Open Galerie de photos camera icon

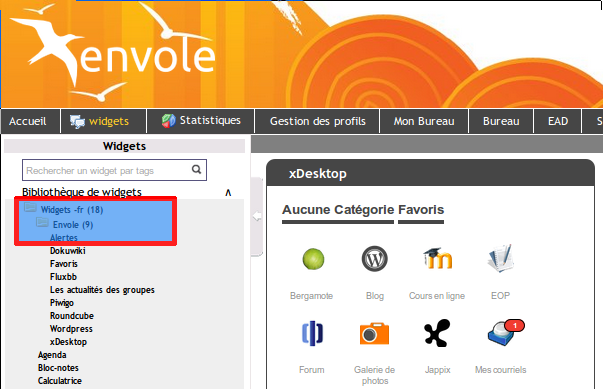[x=374, y=333]
